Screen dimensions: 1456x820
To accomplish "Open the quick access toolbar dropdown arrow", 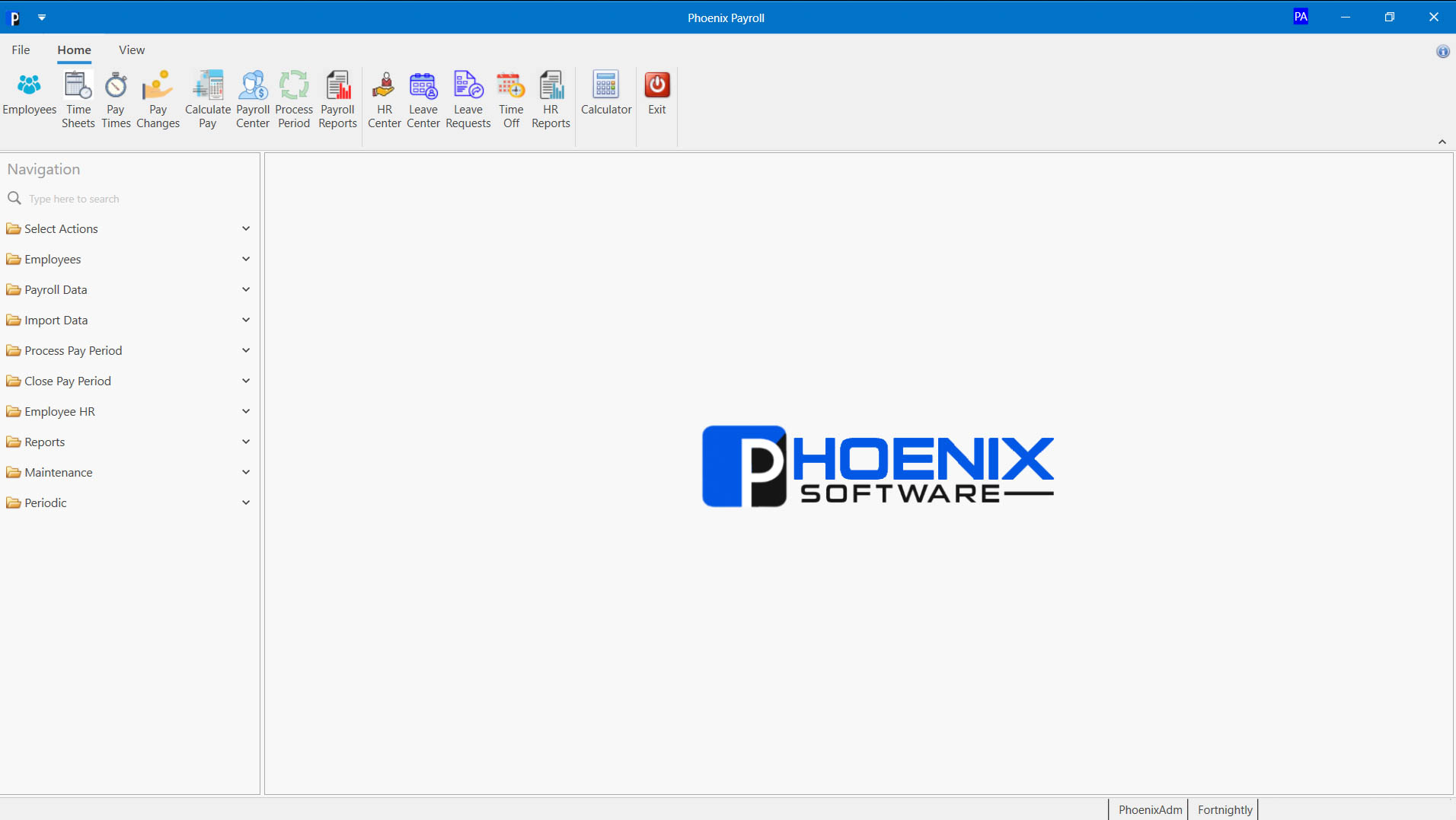I will pos(42,17).
